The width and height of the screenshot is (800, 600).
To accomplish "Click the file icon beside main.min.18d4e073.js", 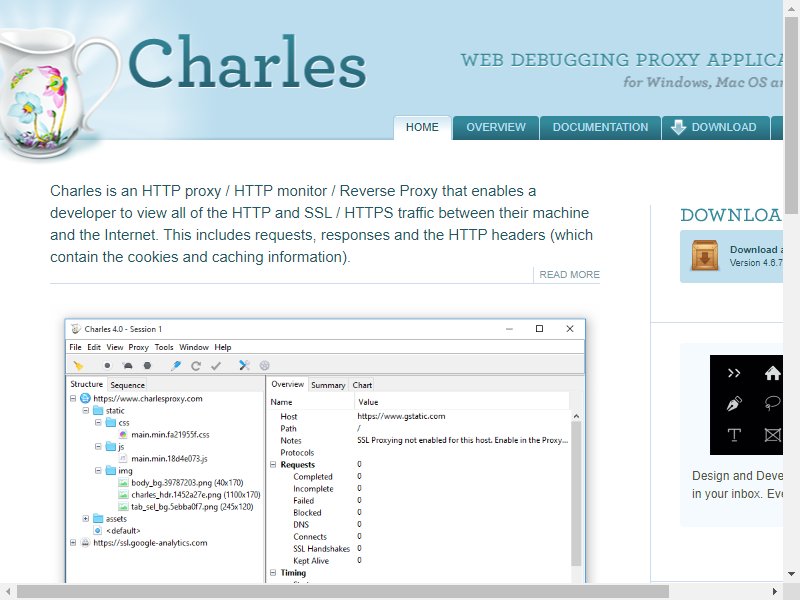I will (123, 459).
